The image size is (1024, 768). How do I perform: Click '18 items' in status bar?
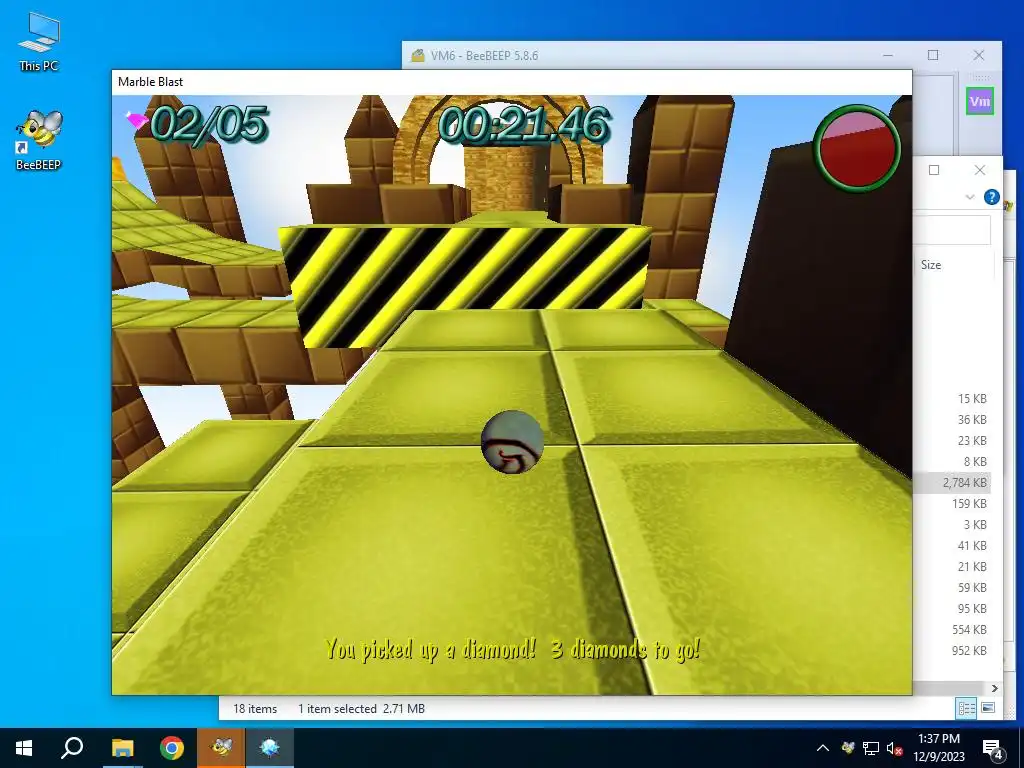pos(255,709)
